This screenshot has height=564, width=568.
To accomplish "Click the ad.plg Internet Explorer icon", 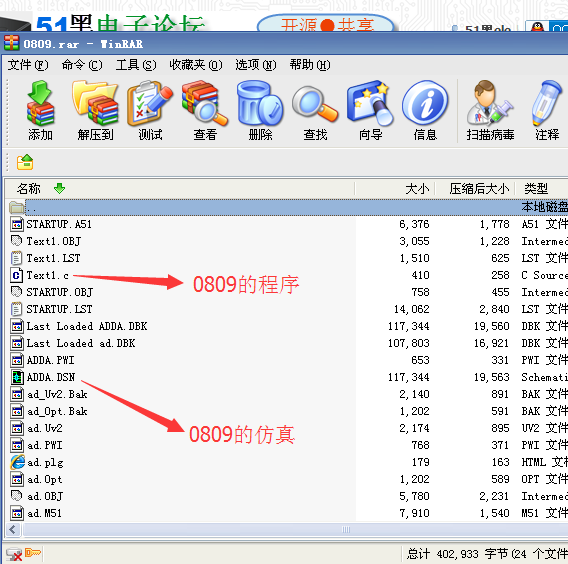I will [x=17, y=462].
